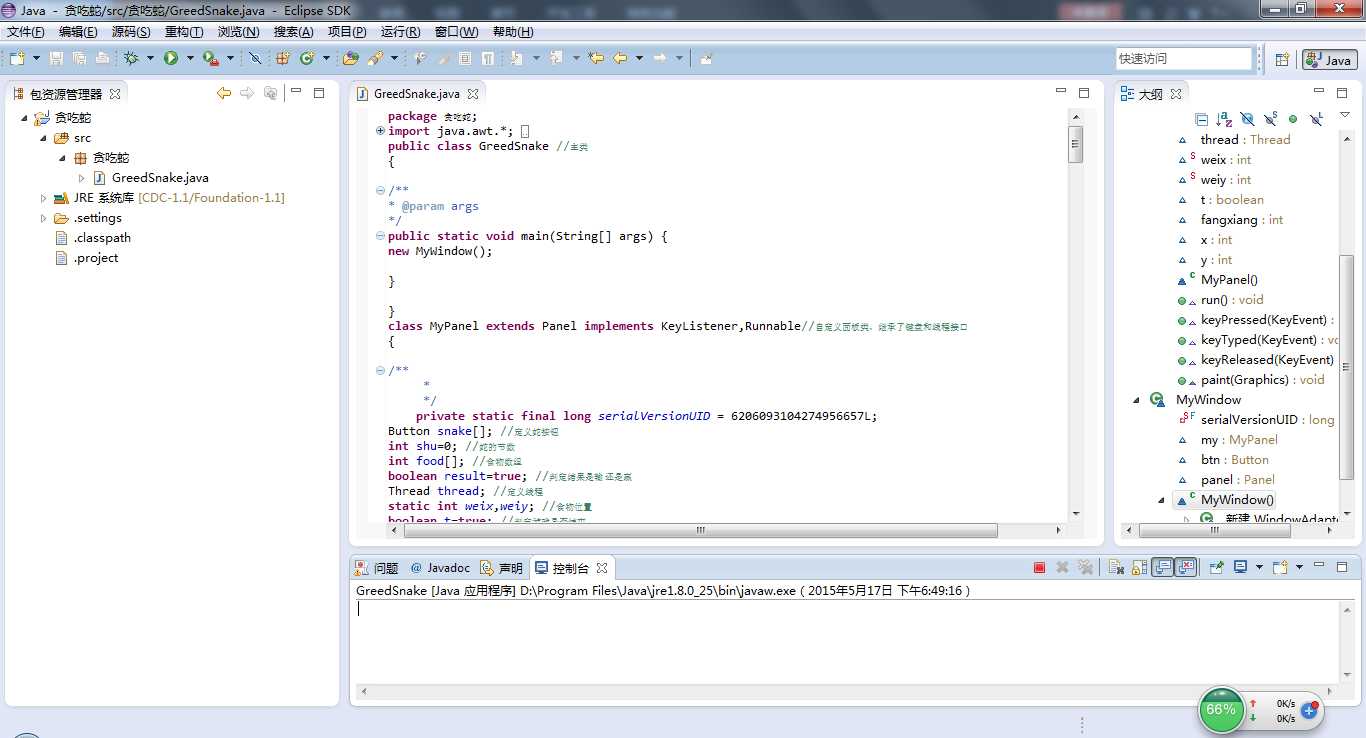Open the 窗口(W) menu
1366x738 pixels.
(456, 32)
